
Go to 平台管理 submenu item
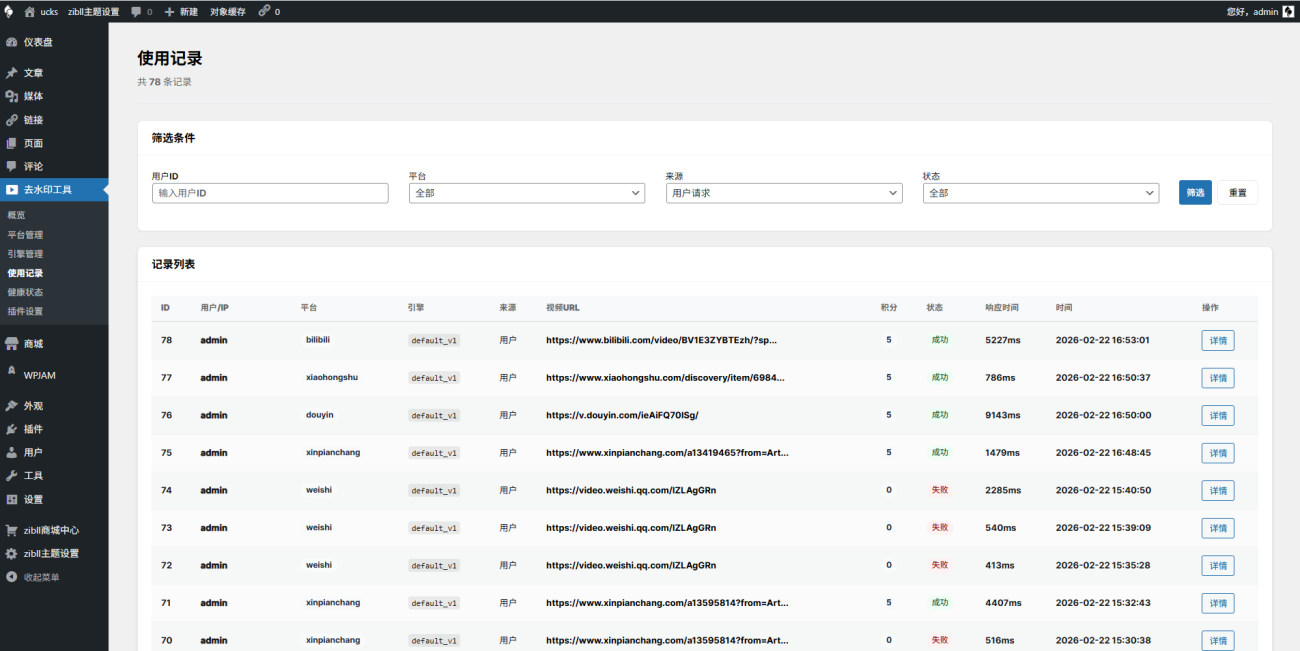click(x=25, y=235)
